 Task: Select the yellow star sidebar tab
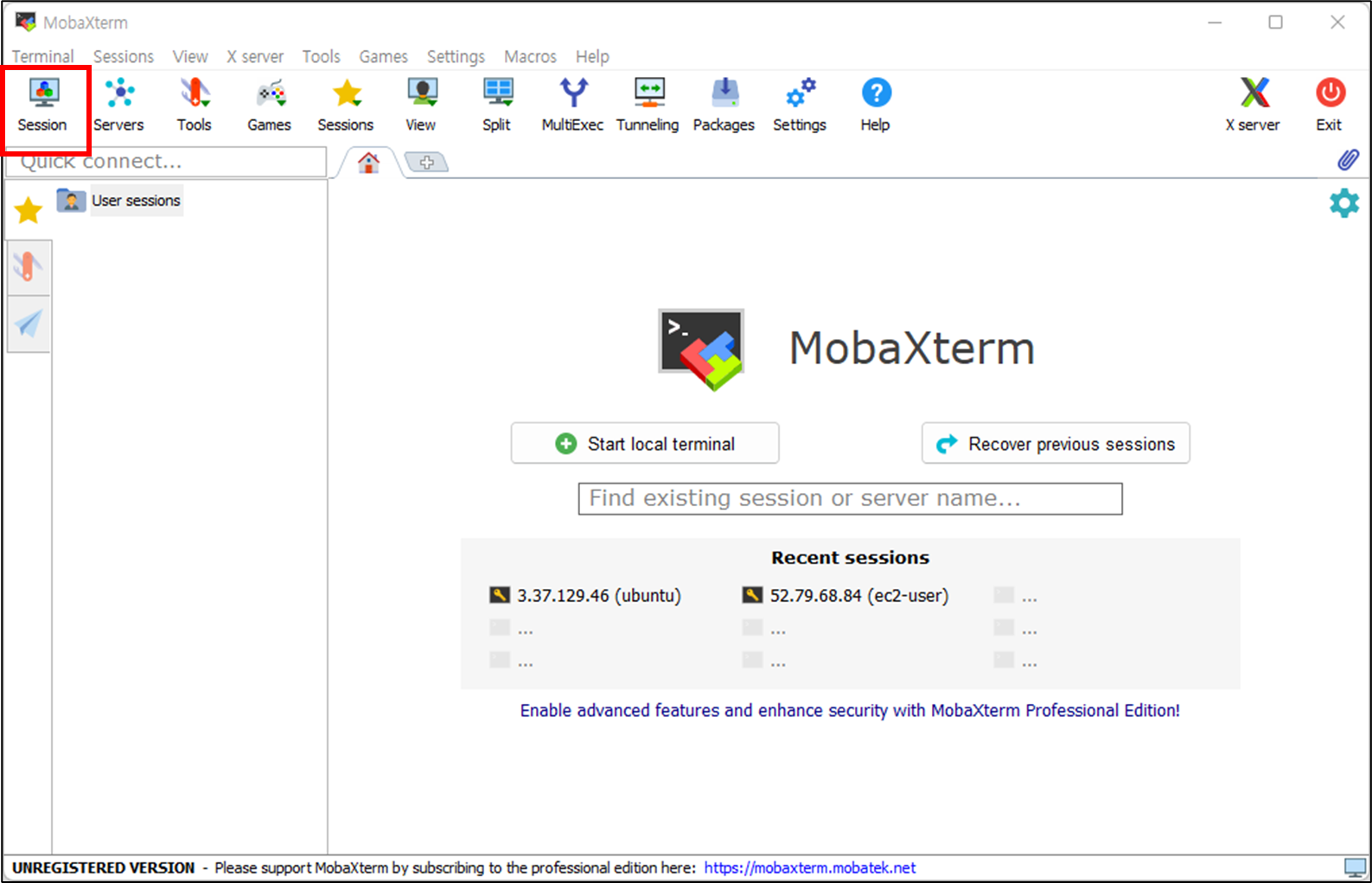tap(29, 209)
